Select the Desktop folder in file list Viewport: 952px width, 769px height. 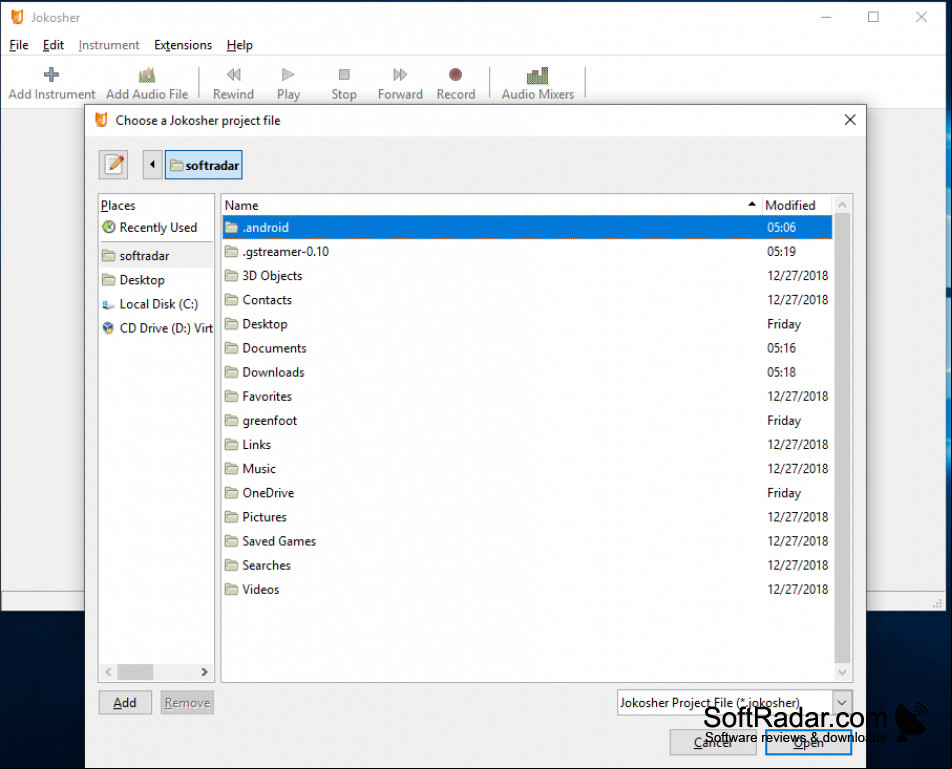tap(527, 324)
